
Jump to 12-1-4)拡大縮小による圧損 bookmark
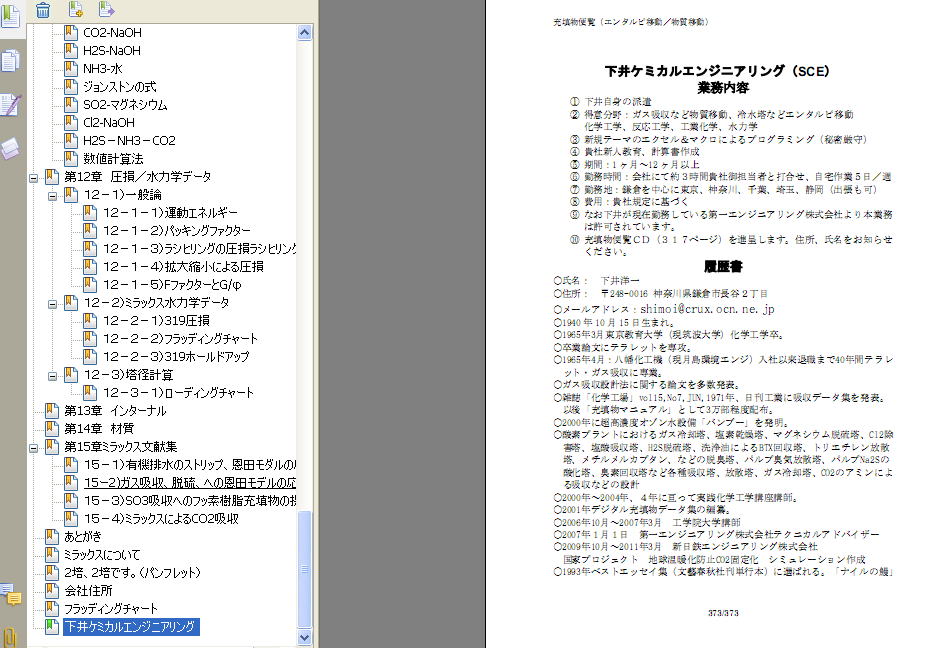[183, 267]
